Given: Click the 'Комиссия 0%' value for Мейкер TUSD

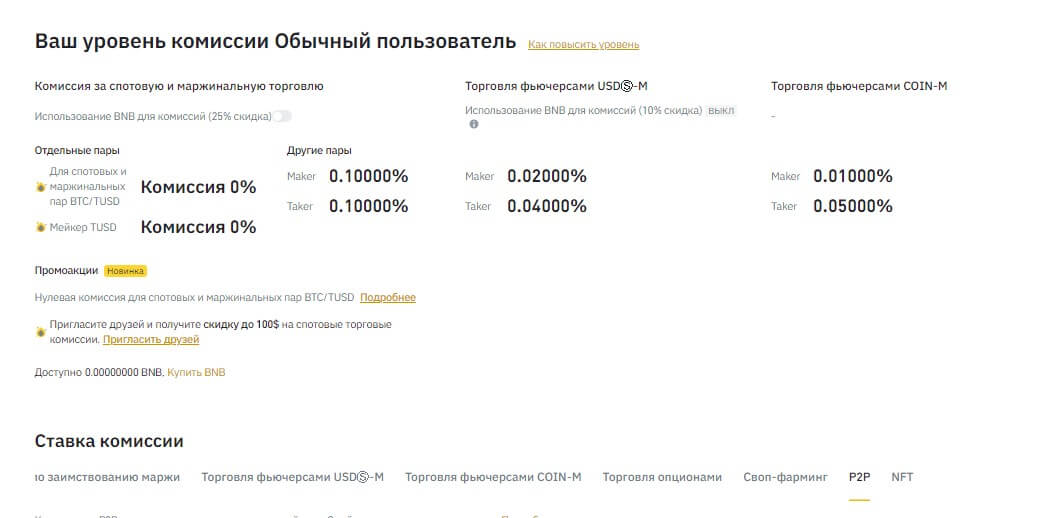Looking at the screenshot, I should 198,227.
